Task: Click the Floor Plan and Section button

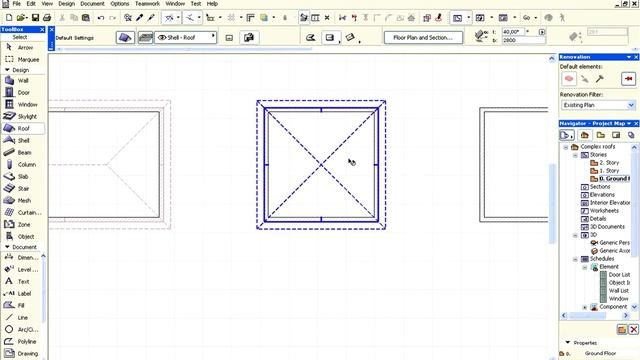Action: [423, 38]
